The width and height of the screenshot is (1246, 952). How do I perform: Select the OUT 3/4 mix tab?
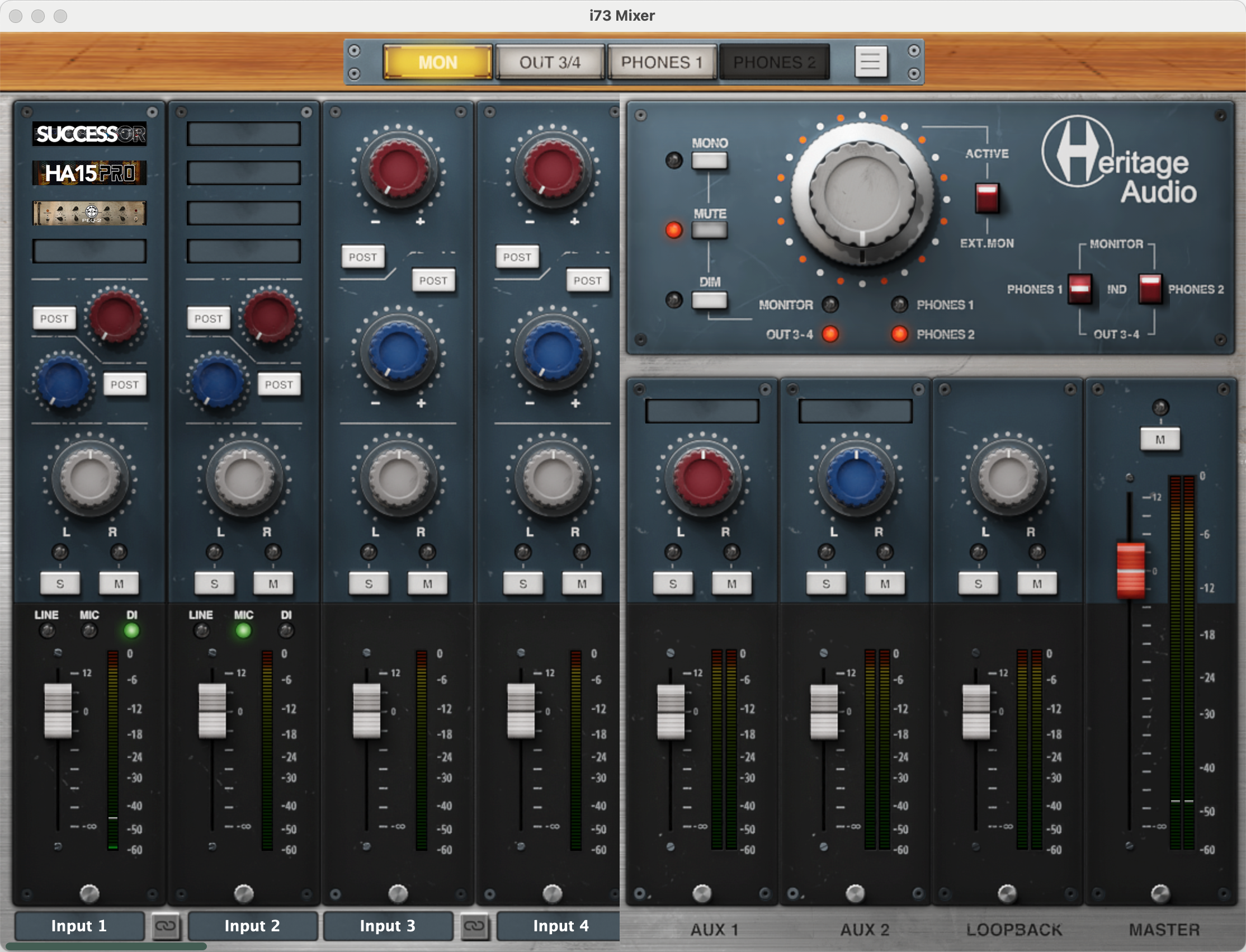(550, 62)
